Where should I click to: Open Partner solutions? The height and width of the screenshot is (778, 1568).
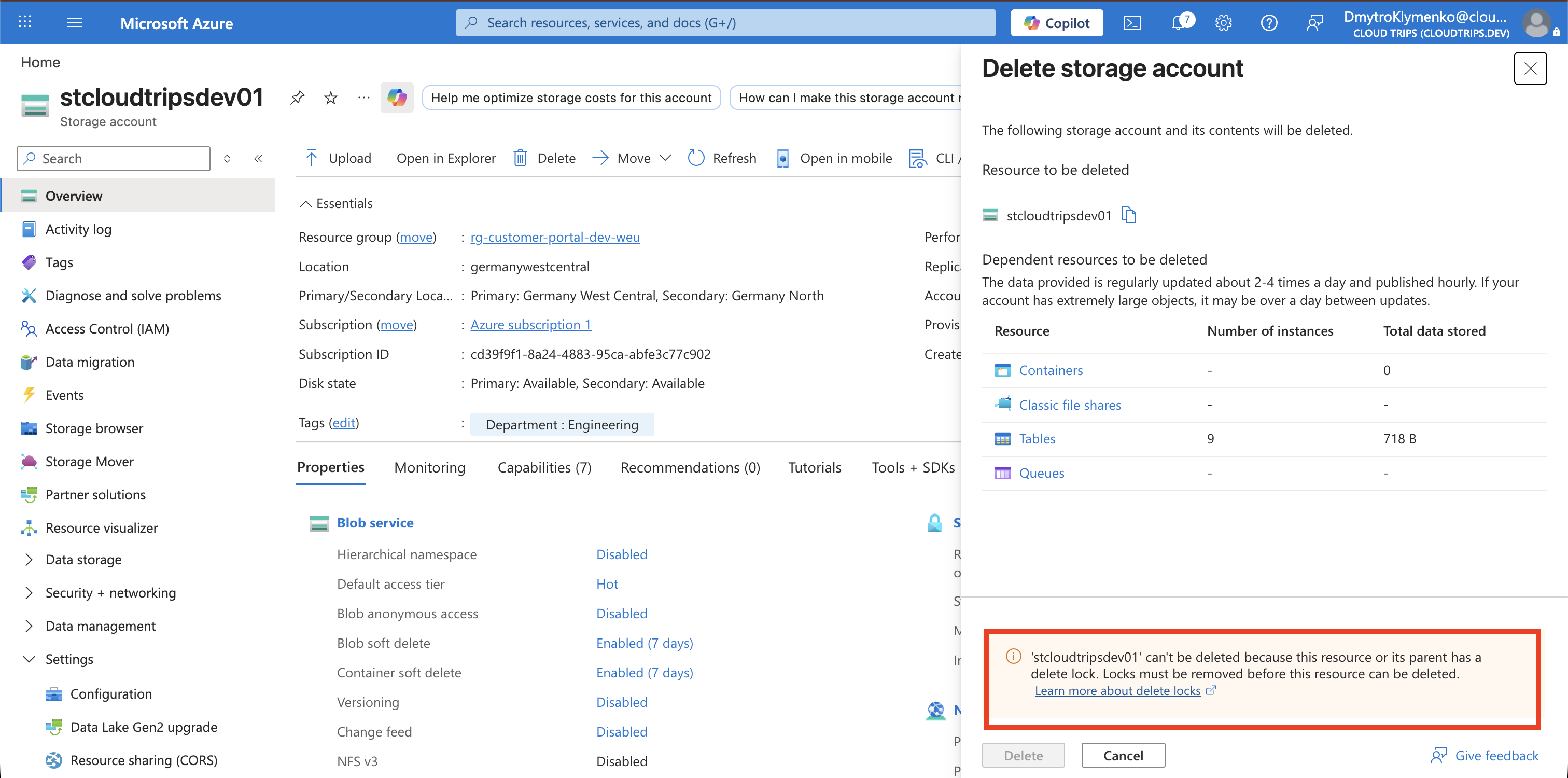coord(95,494)
